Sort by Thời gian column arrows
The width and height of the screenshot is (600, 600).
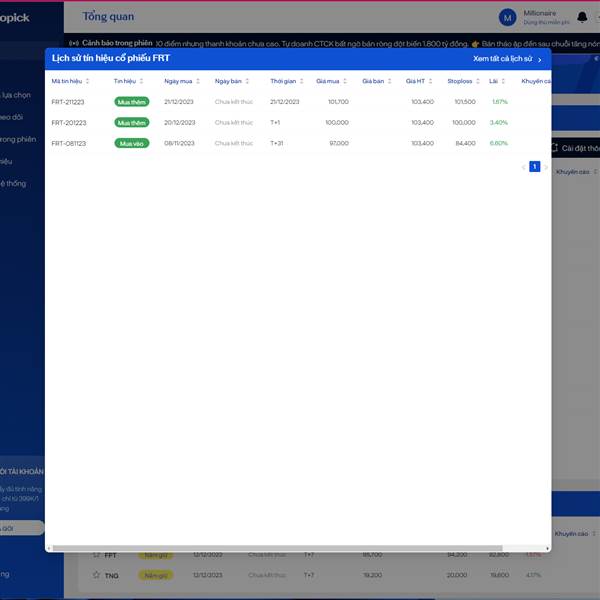(x=302, y=81)
